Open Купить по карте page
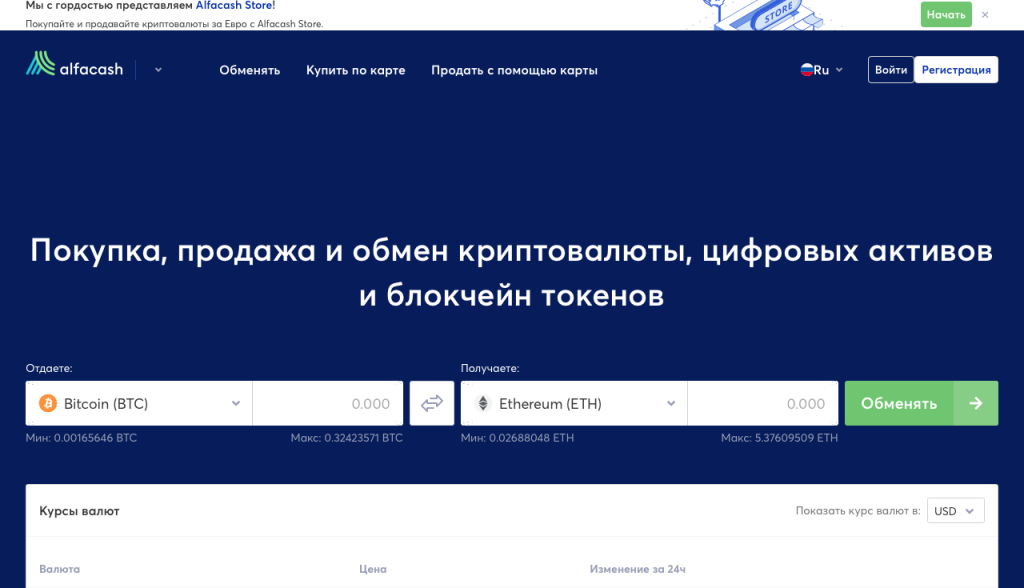Viewport: 1024px width, 588px height. click(355, 70)
